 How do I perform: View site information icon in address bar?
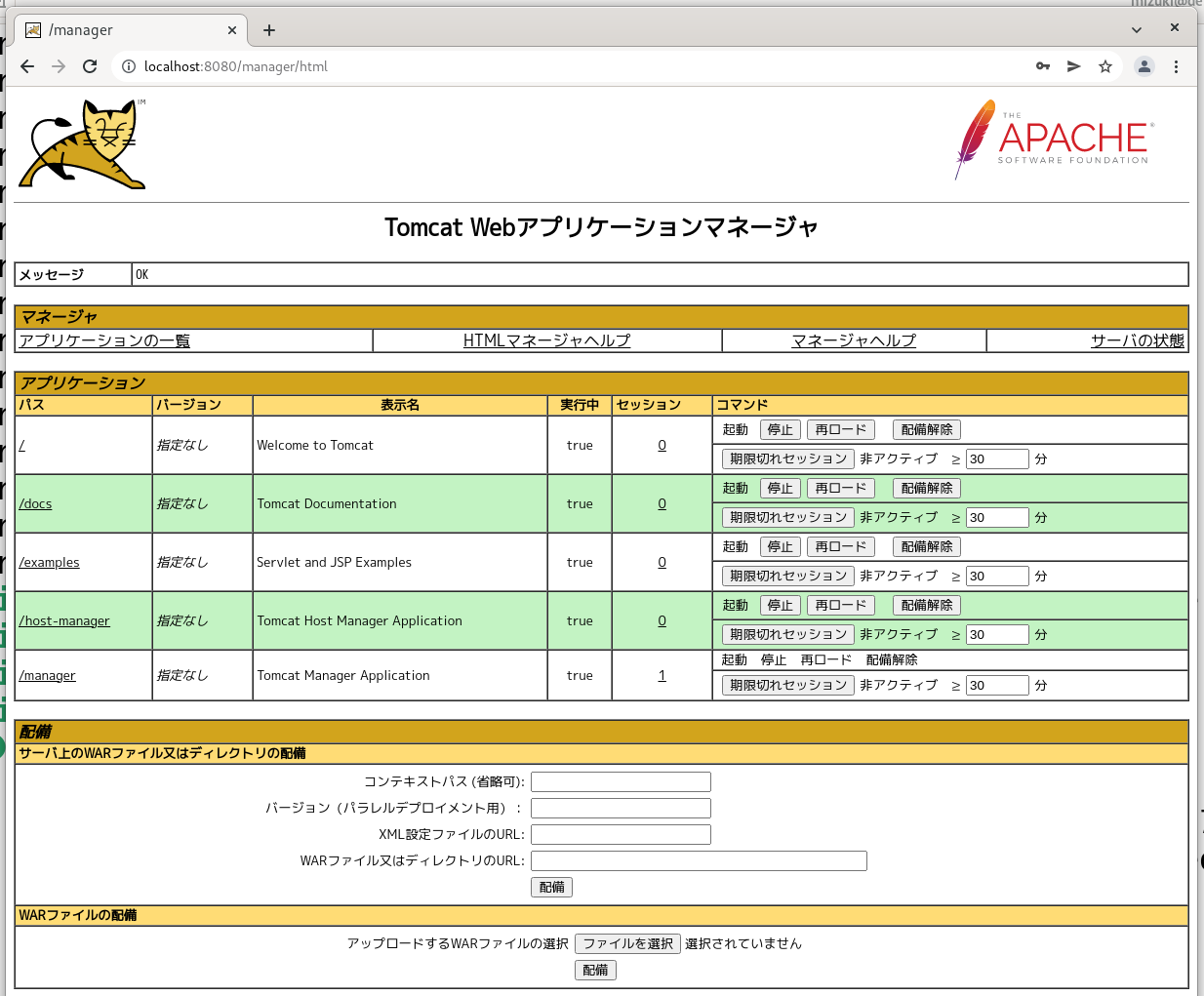[128, 66]
